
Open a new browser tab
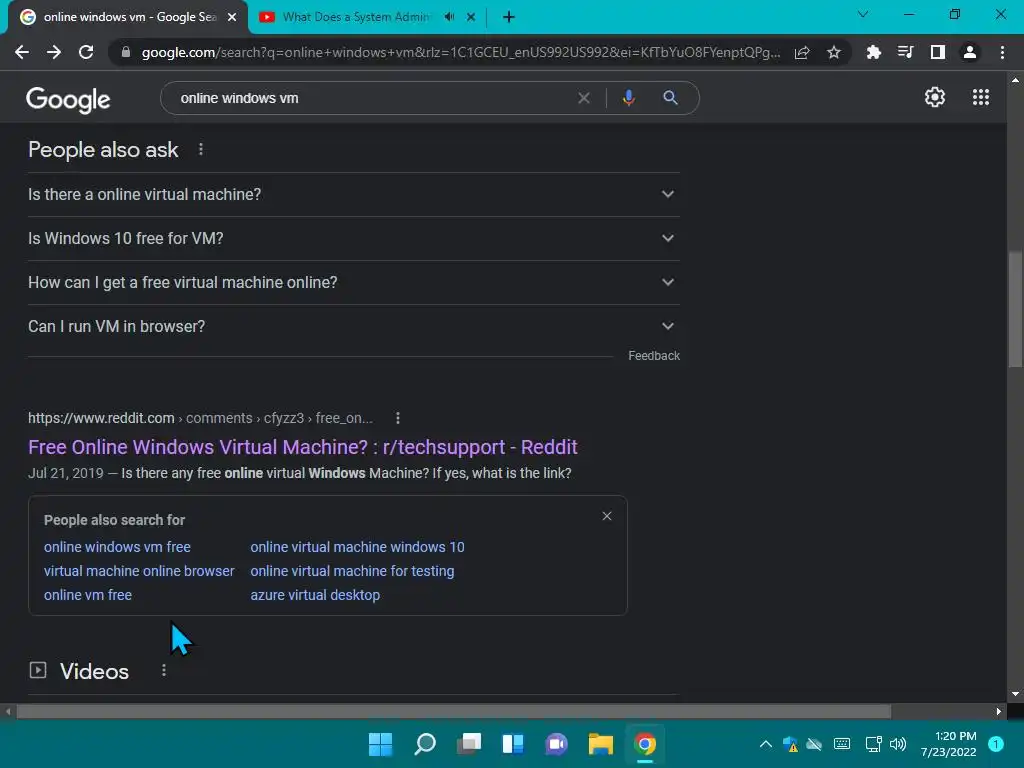509,17
